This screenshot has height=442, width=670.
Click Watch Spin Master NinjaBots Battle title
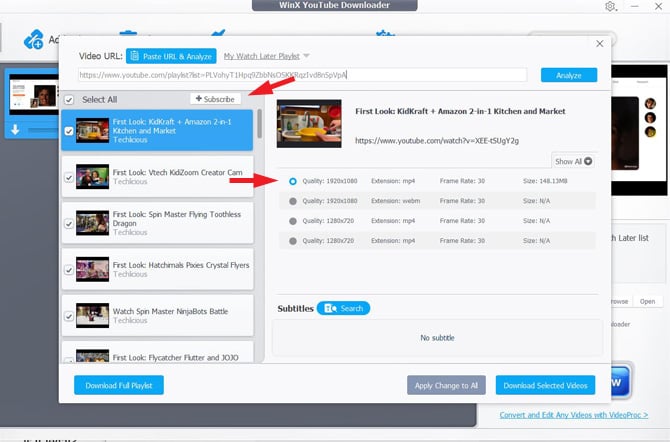tap(170, 311)
